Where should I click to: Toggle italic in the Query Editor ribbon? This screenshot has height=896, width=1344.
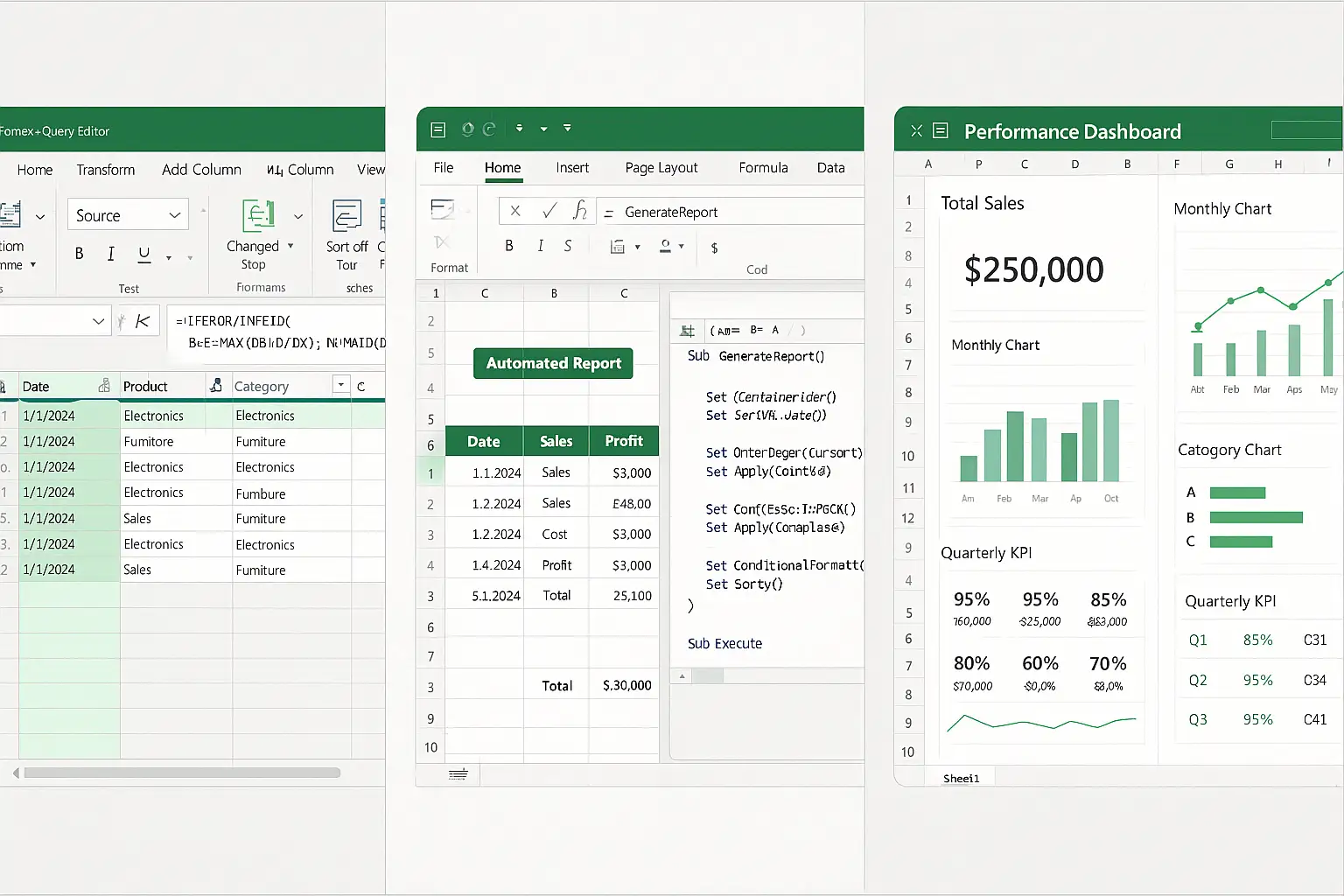[110, 254]
